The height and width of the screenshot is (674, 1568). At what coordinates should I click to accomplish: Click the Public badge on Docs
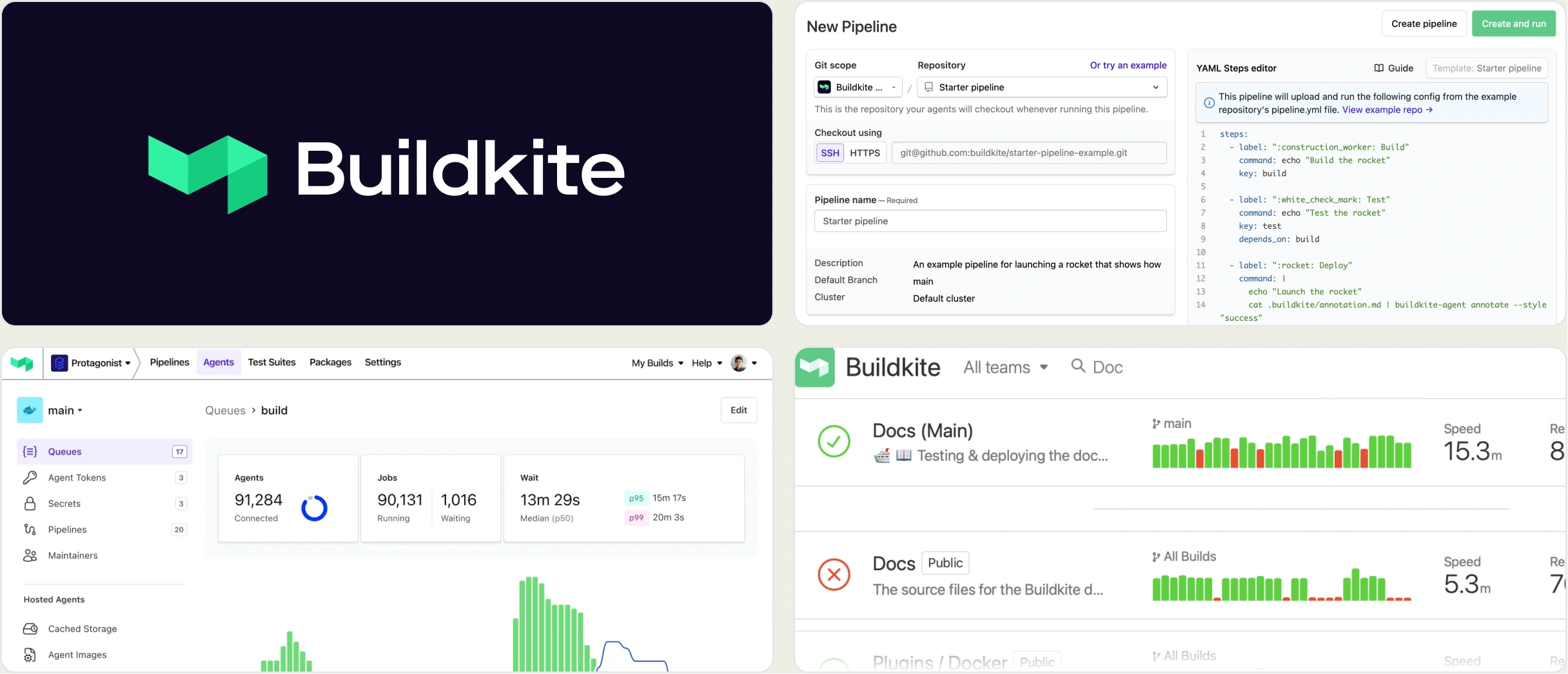[x=945, y=563]
